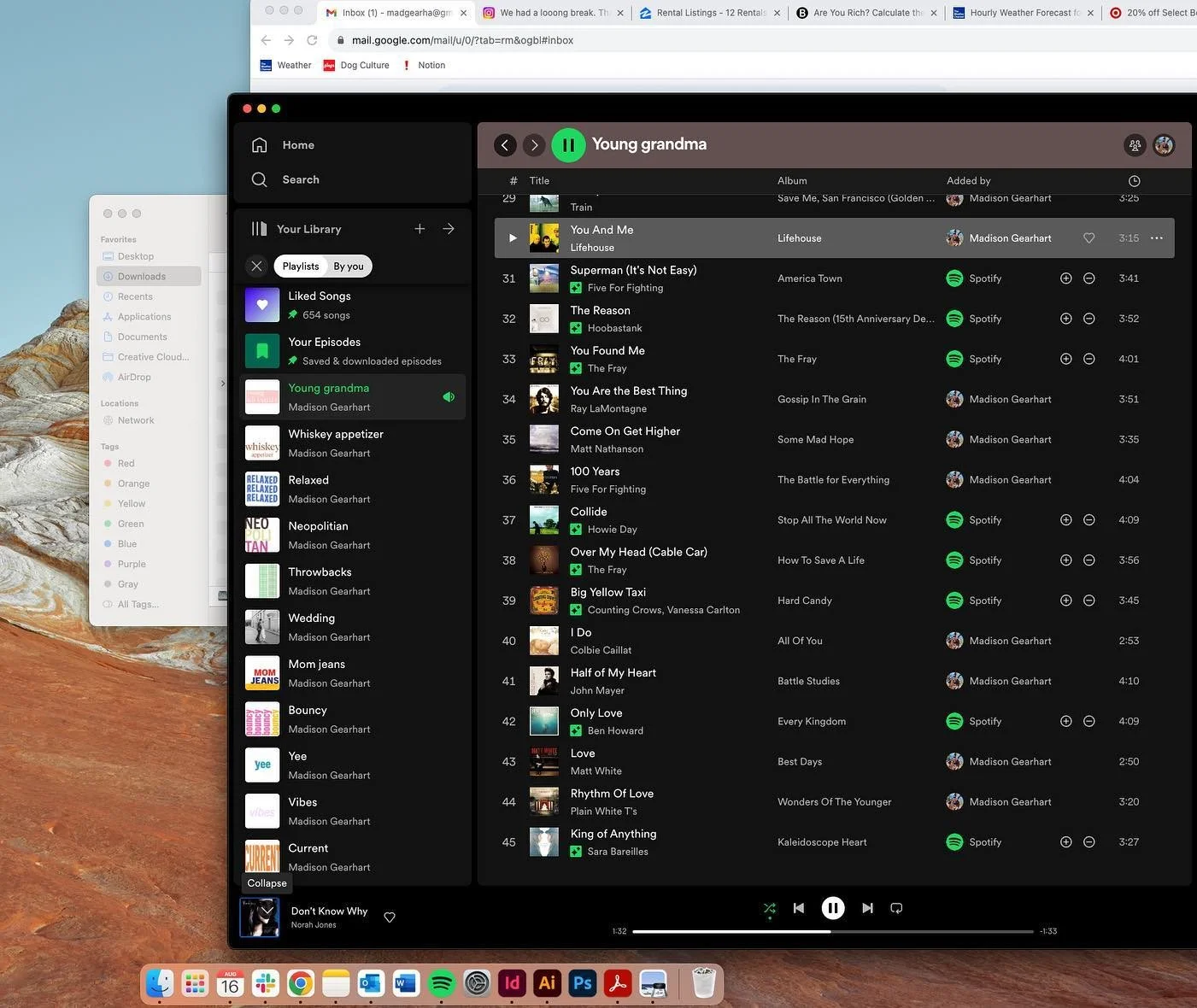Viewport: 1197px width, 1008px height.
Task: Toggle repeat in player bar
Action: click(896, 908)
